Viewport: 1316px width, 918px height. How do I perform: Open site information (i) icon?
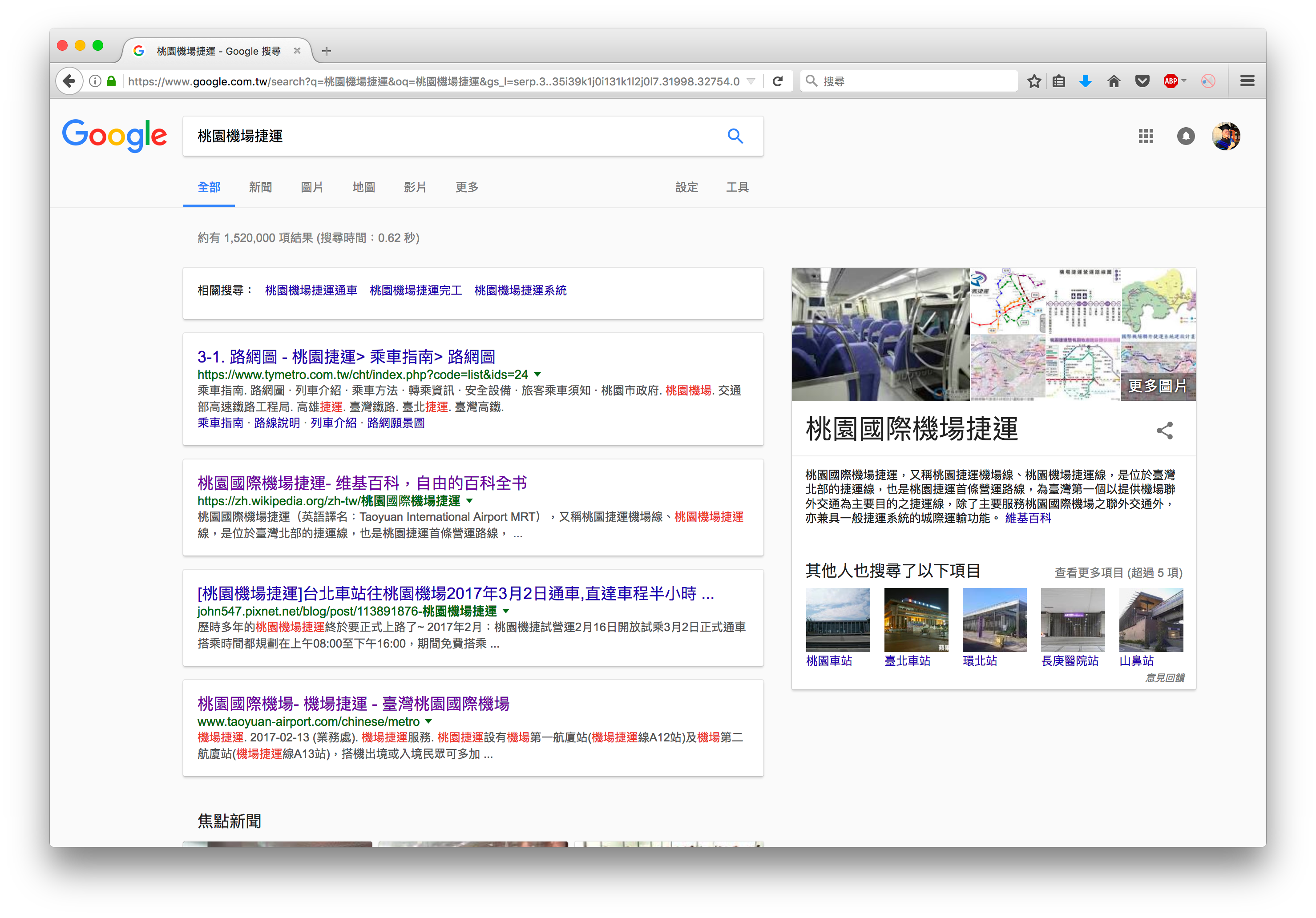click(x=96, y=81)
